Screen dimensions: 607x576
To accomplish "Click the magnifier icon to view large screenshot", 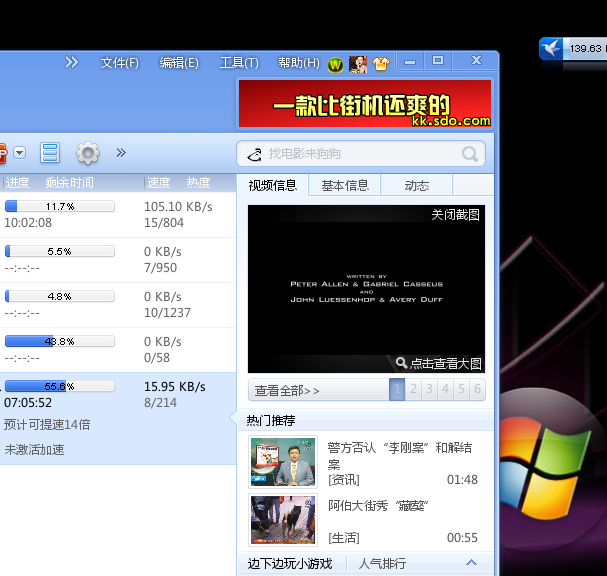I will 402,363.
